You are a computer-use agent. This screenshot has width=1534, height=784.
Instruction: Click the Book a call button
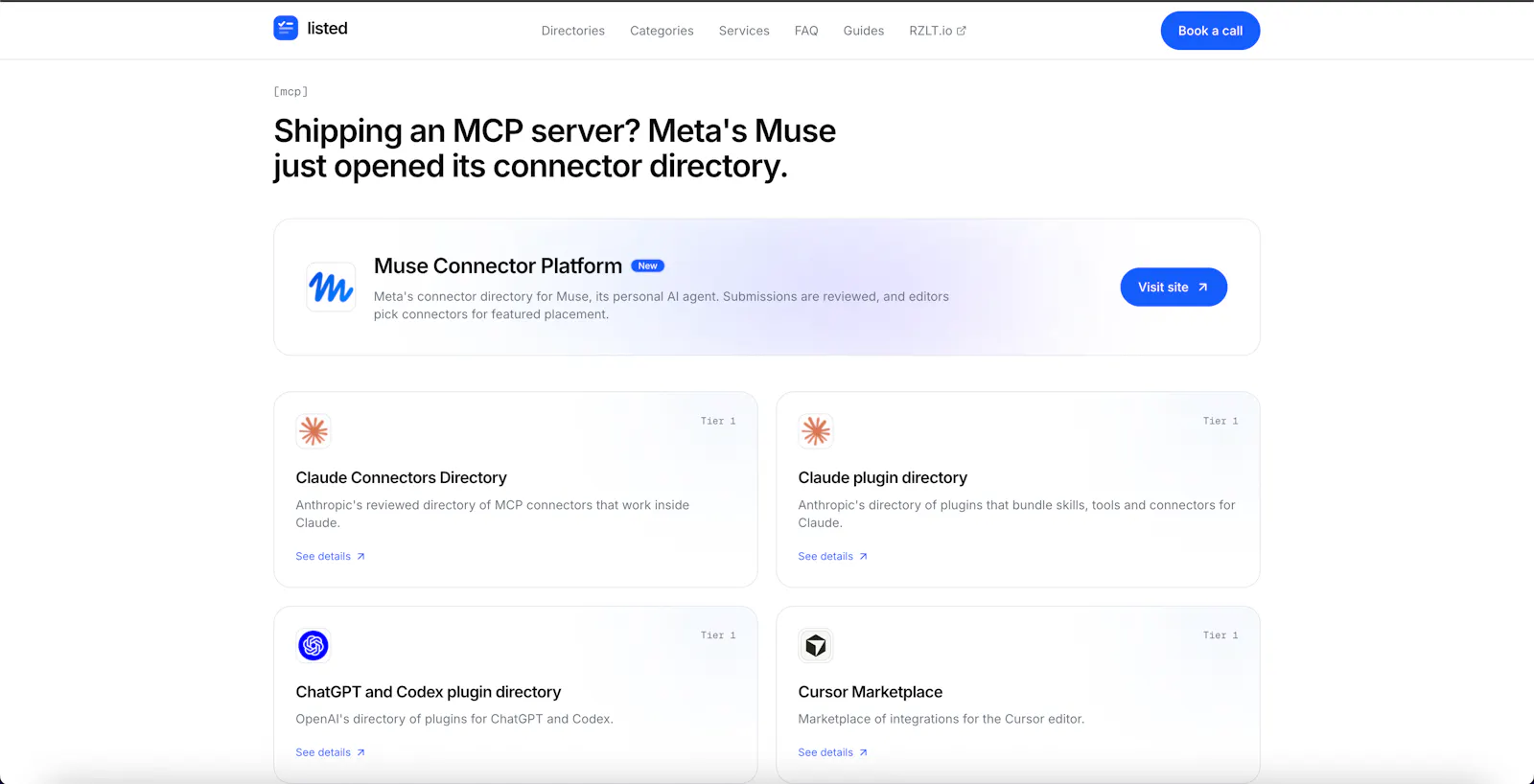1210,31
